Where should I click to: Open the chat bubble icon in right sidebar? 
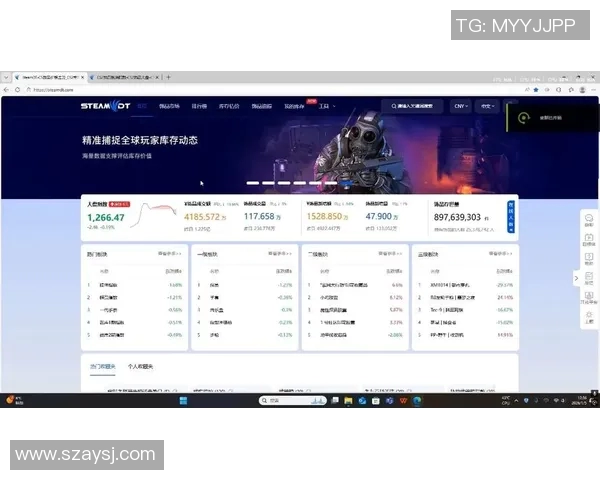click(589, 220)
